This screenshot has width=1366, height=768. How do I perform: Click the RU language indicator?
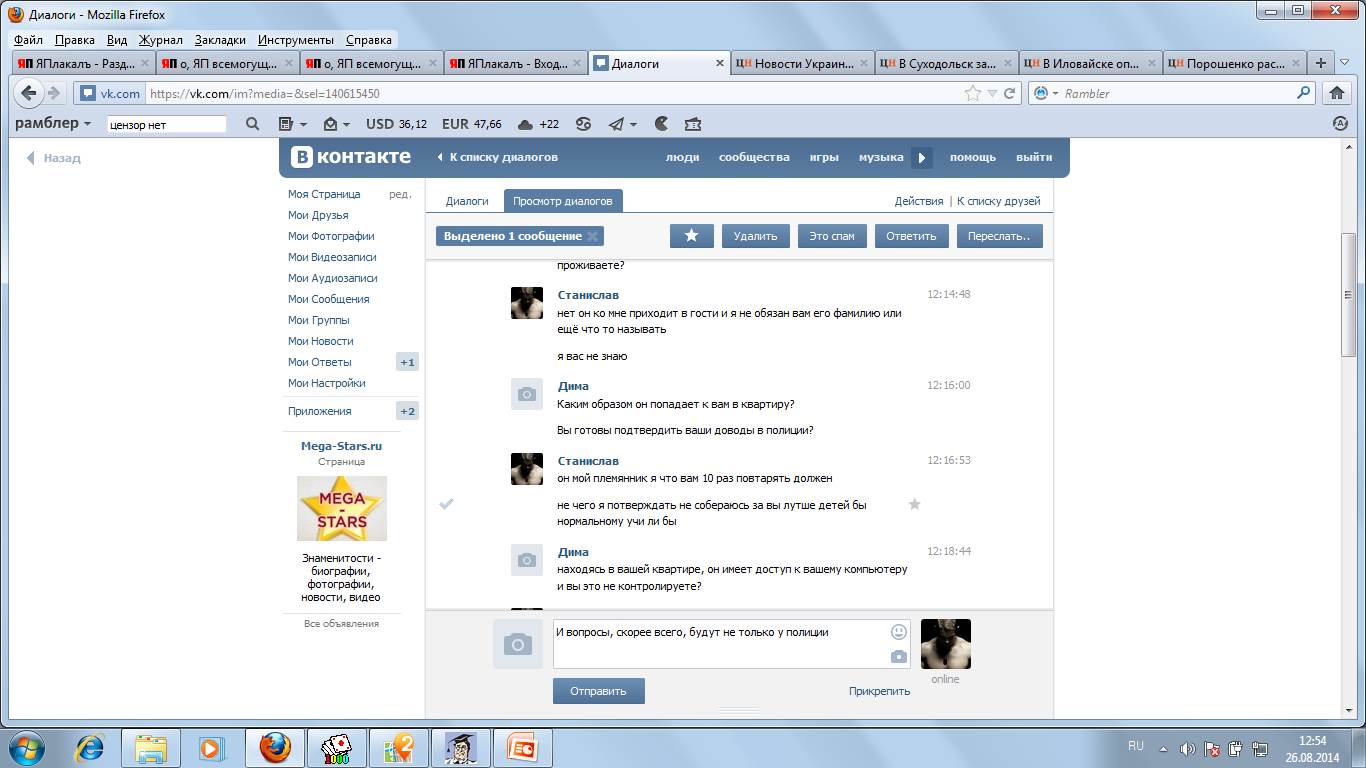point(1135,746)
